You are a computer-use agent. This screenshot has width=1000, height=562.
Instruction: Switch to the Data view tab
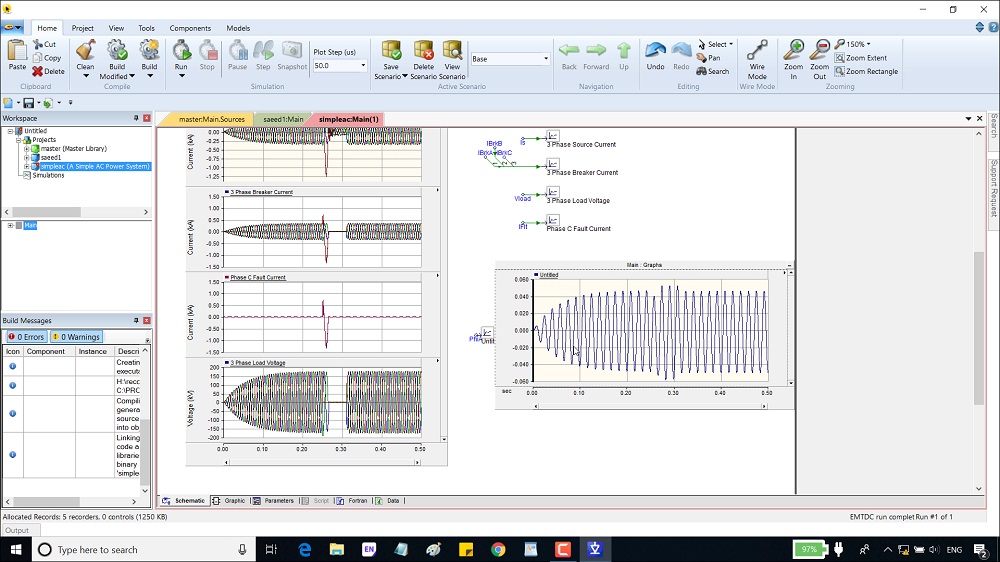tap(388, 501)
